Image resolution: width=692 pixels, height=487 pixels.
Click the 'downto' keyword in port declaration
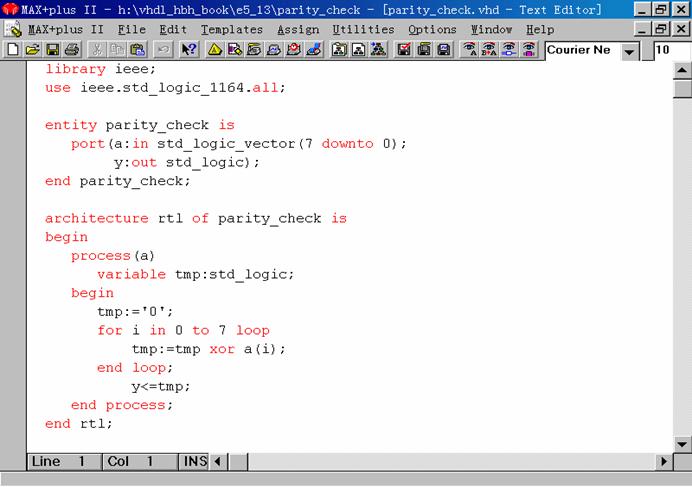[x=347, y=144]
